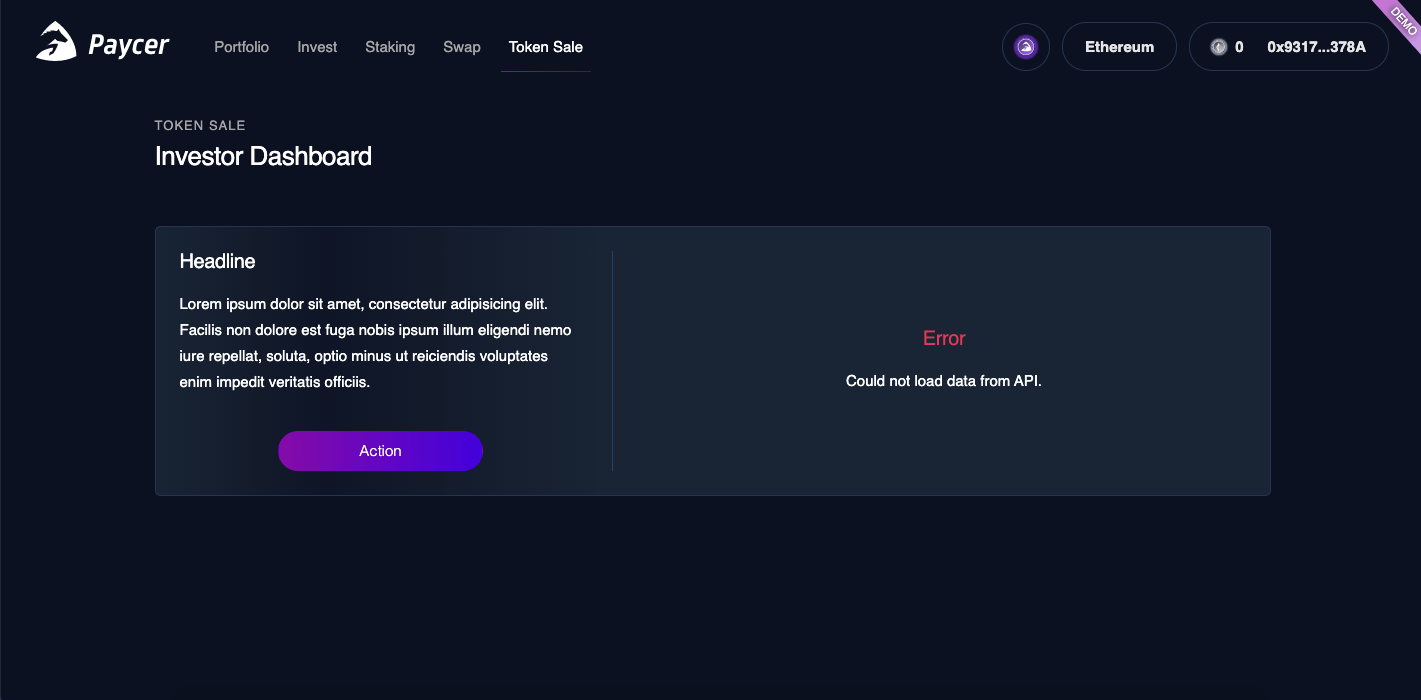Click the 'Could not load data' message
This screenshot has width=1421, height=700.
(x=944, y=381)
